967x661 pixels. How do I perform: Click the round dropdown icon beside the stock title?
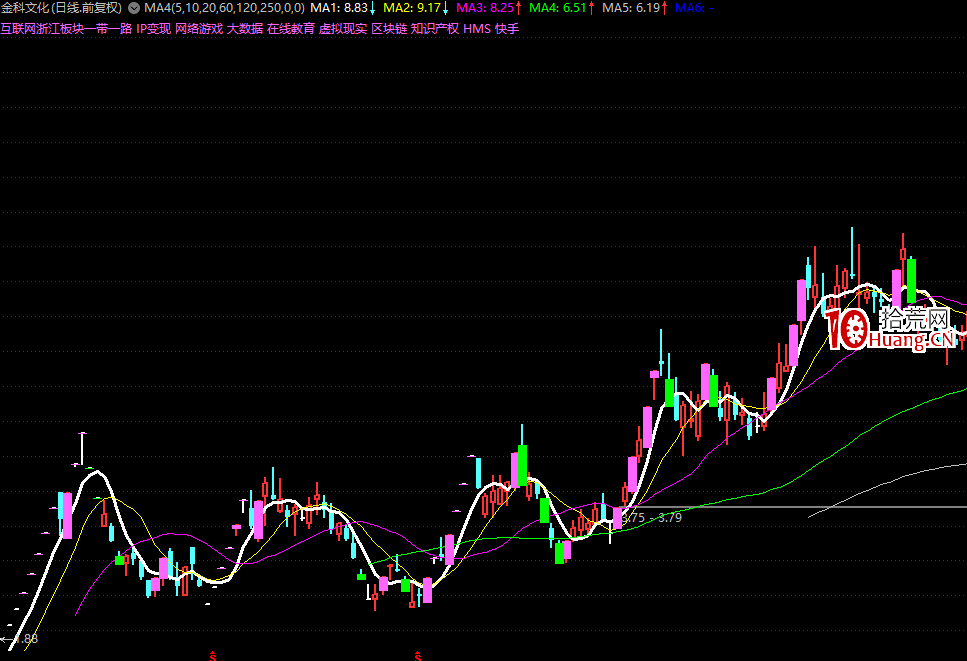[x=134, y=8]
